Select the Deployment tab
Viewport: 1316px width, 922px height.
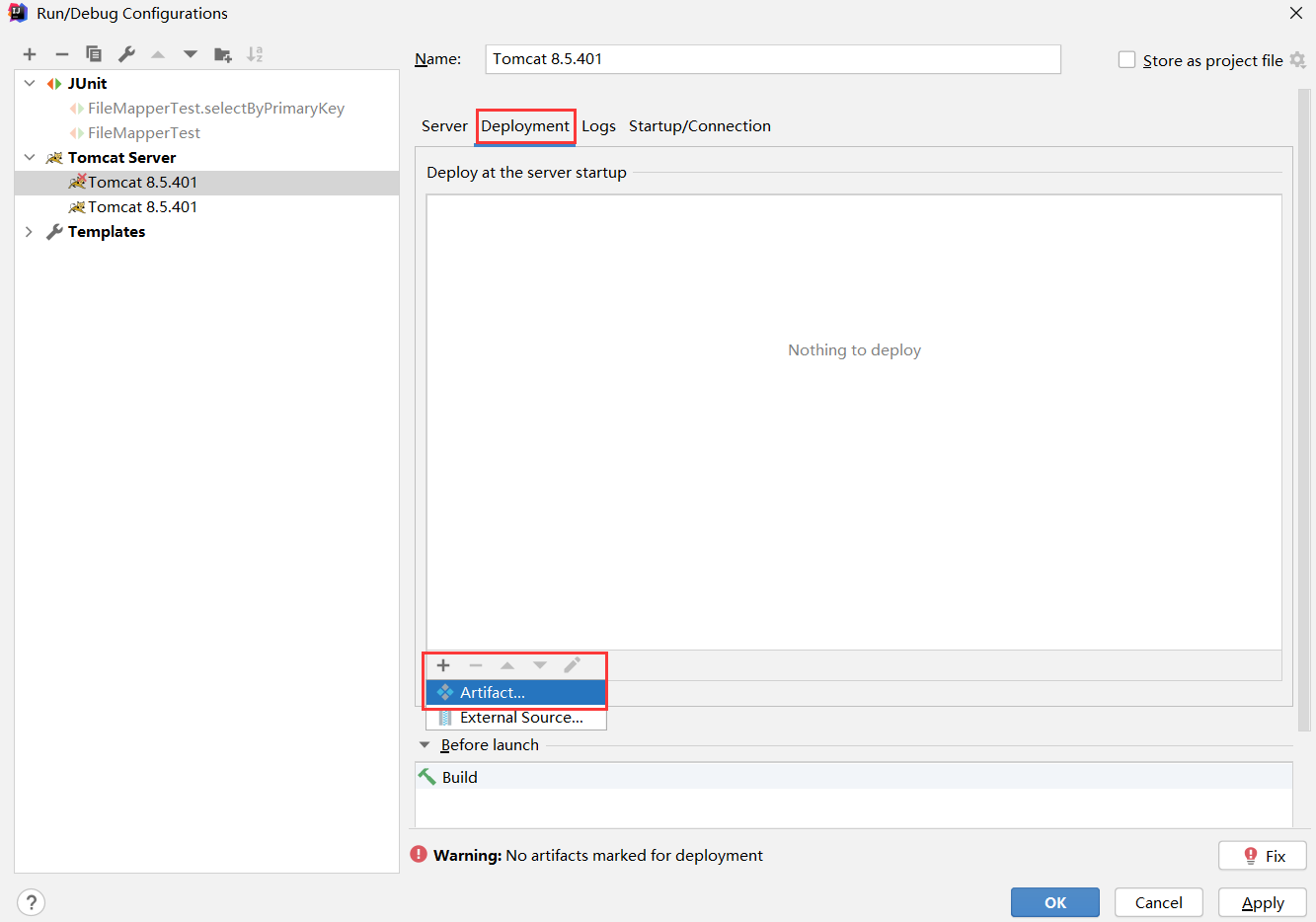(x=525, y=126)
